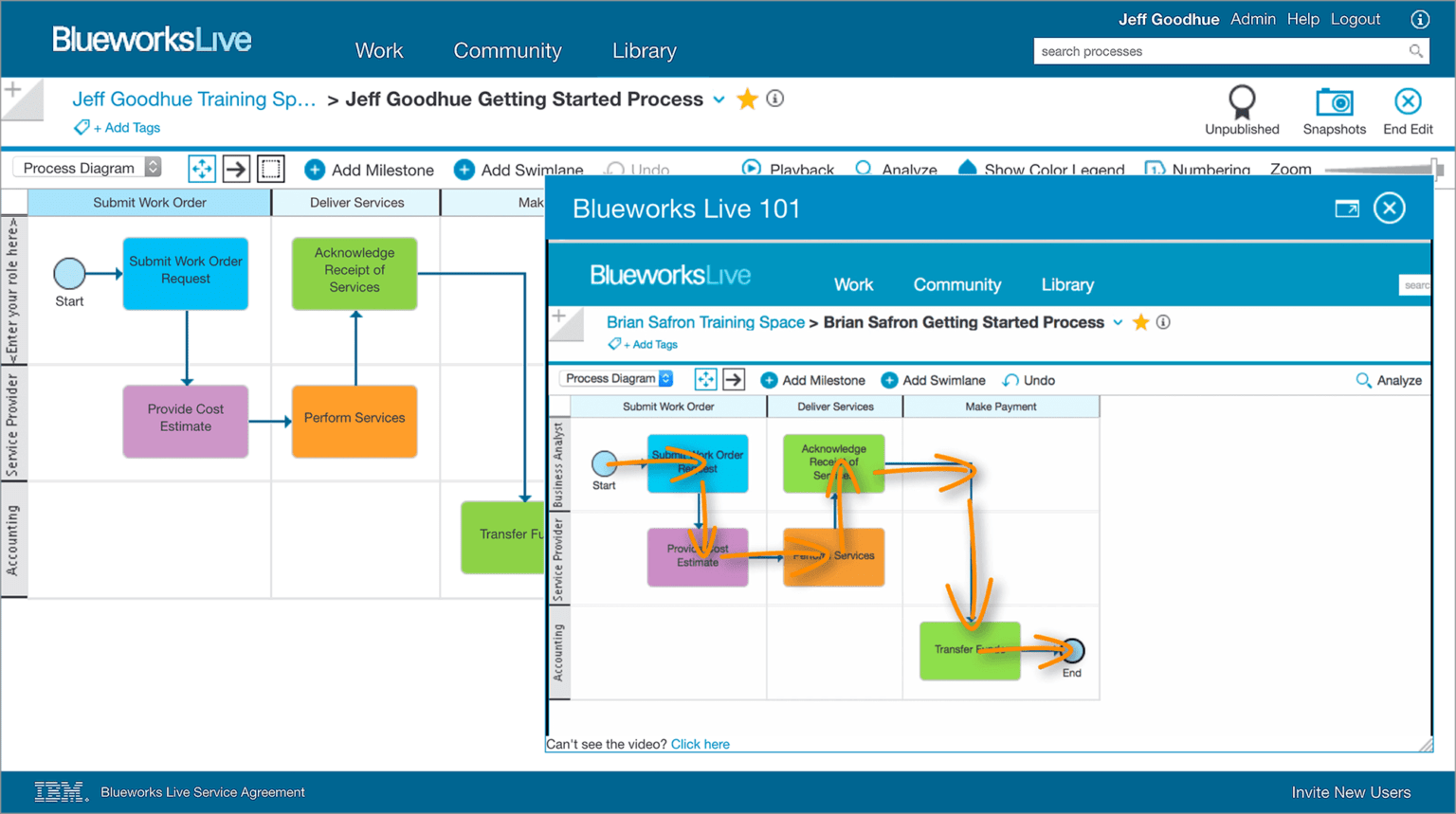This screenshot has width=1456, height=814.
Task: Open the Community menu in the header
Action: pyautogui.click(x=507, y=51)
